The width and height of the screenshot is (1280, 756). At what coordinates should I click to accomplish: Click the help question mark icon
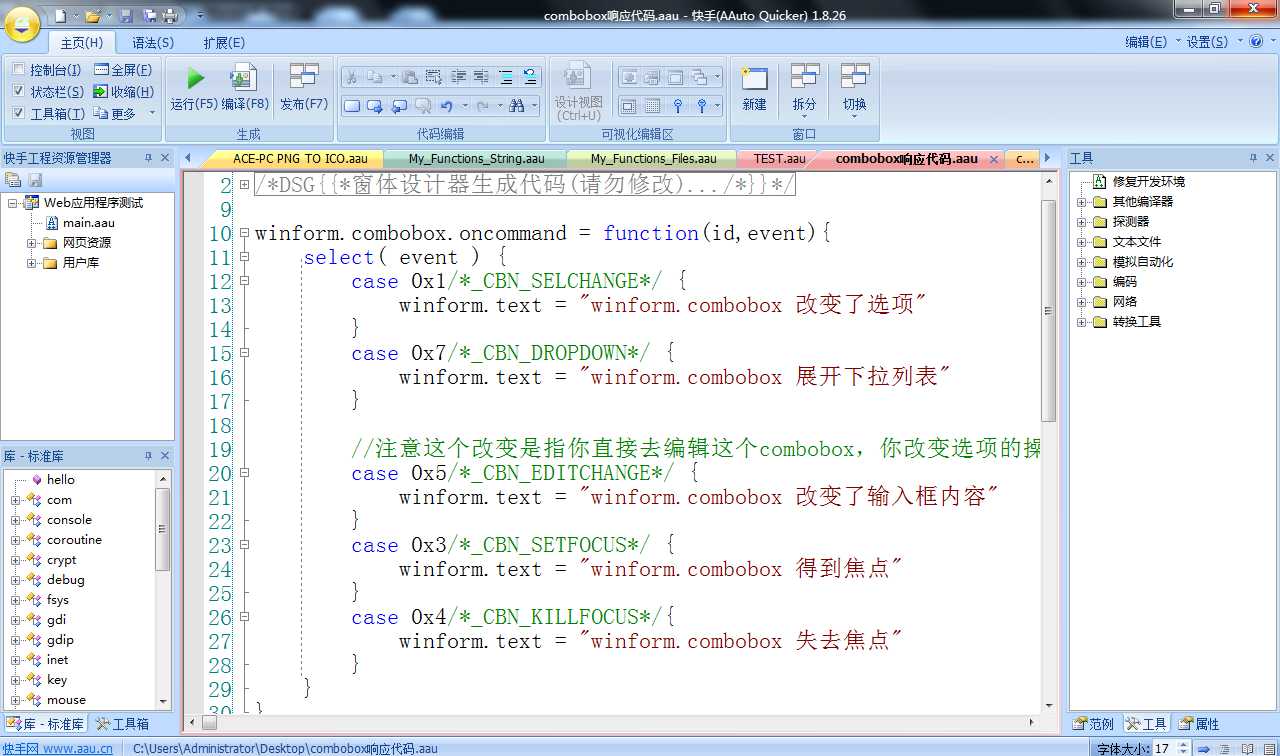coord(1256,41)
